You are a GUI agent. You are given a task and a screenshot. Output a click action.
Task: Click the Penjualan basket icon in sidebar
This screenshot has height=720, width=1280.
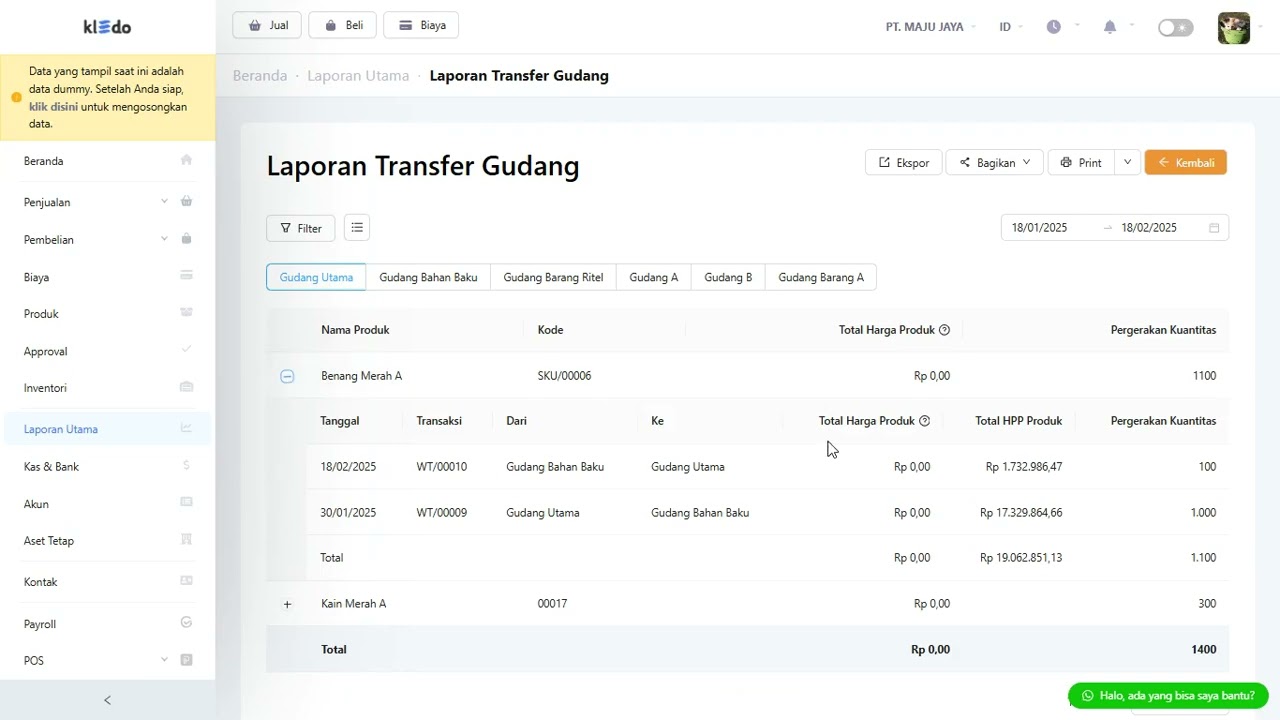[x=186, y=201]
